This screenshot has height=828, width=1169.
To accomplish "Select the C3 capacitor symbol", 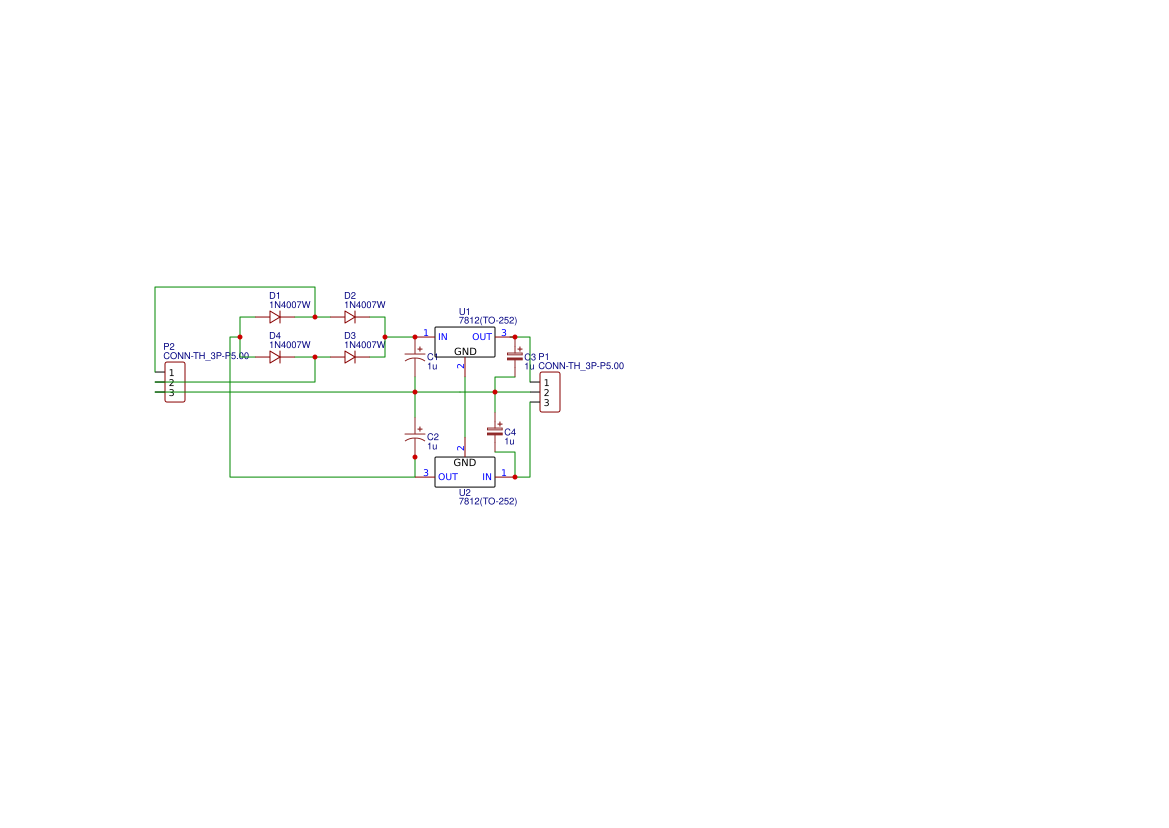I will click(514, 355).
